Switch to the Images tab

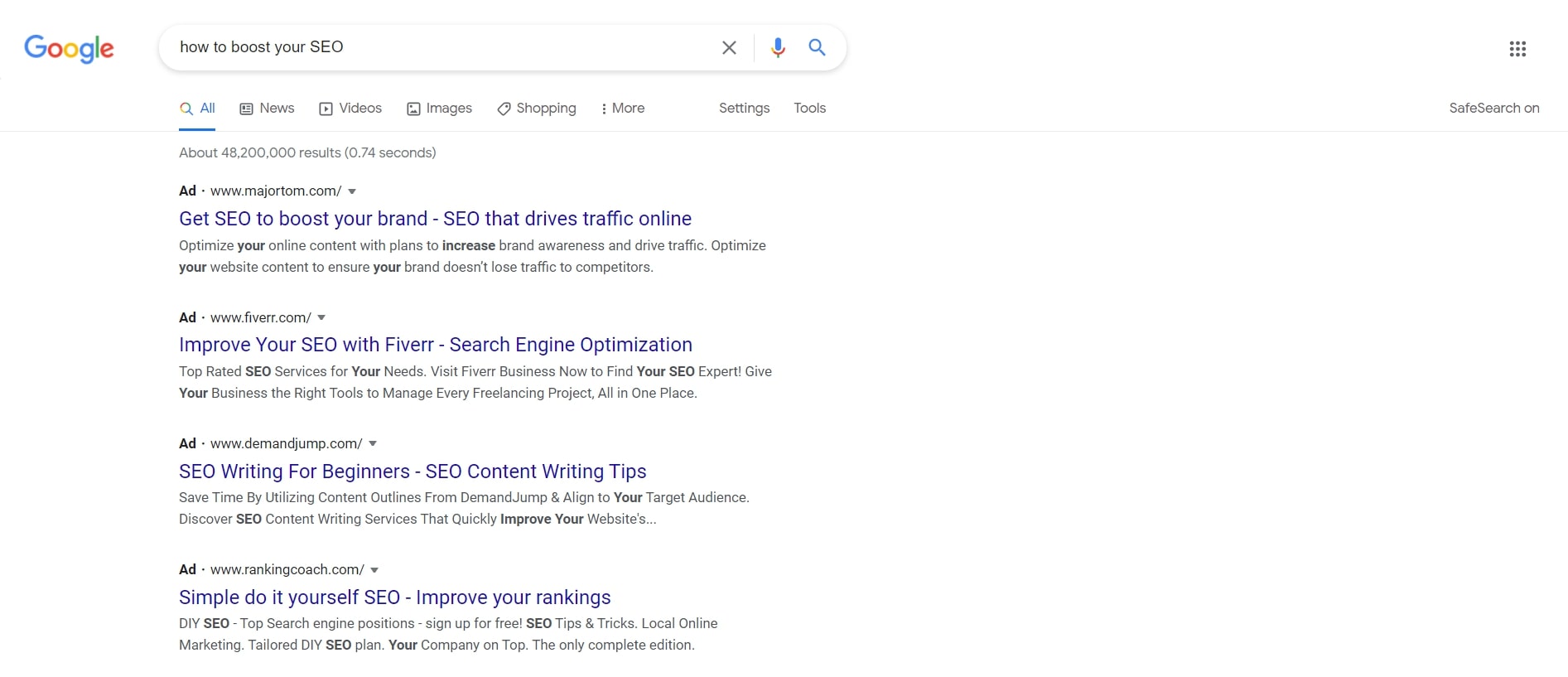(439, 109)
